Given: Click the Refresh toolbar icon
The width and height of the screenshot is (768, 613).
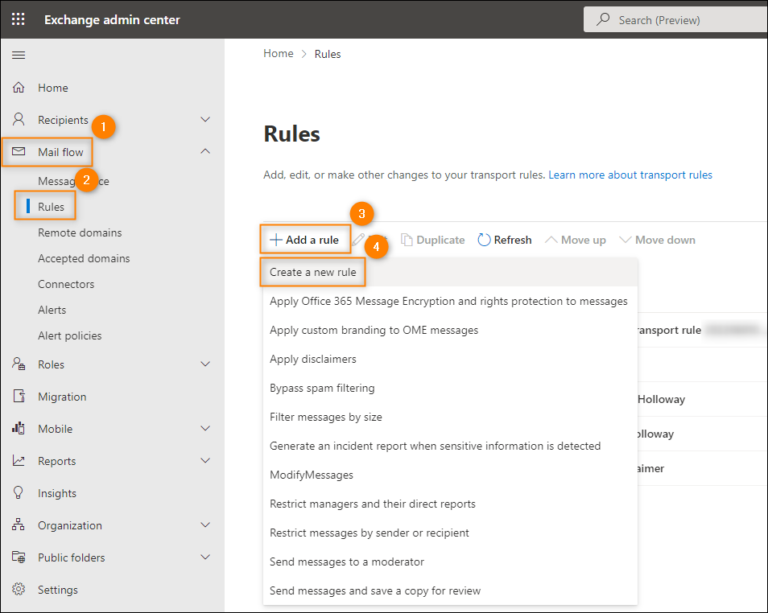Looking at the screenshot, I should pos(485,240).
